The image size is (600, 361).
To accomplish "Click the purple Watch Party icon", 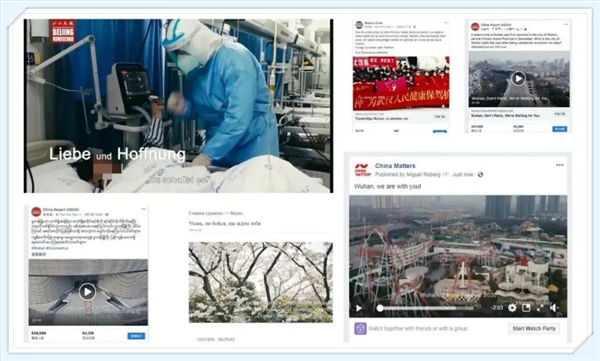I will 360,328.
